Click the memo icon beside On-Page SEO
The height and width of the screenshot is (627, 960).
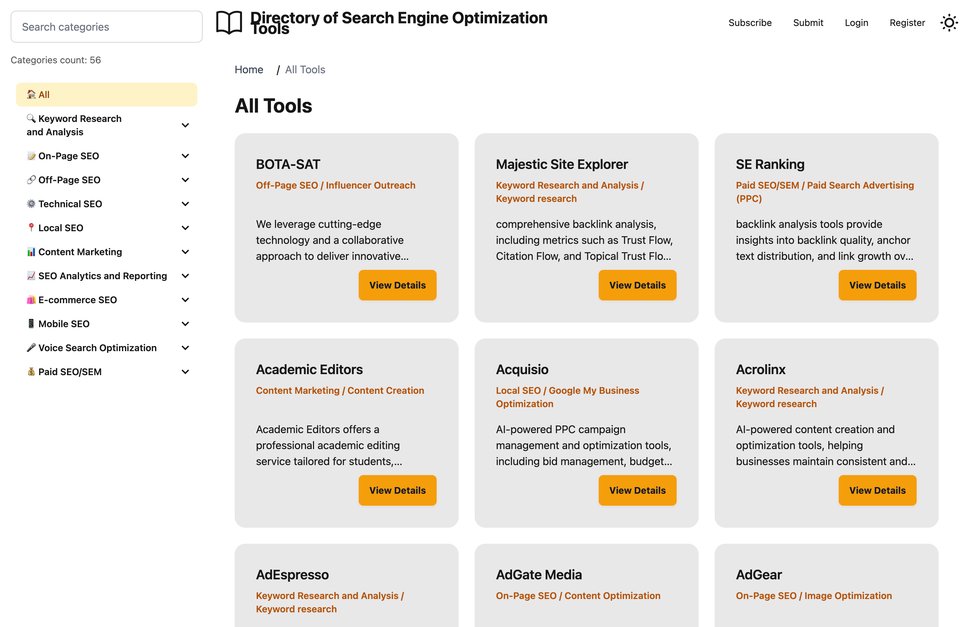(31, 156)
